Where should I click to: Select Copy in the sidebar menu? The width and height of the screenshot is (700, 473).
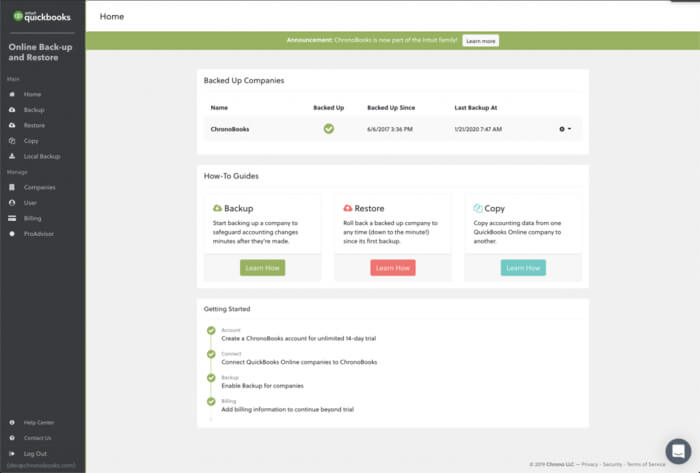pyautogui.click(x=31, y=141)
